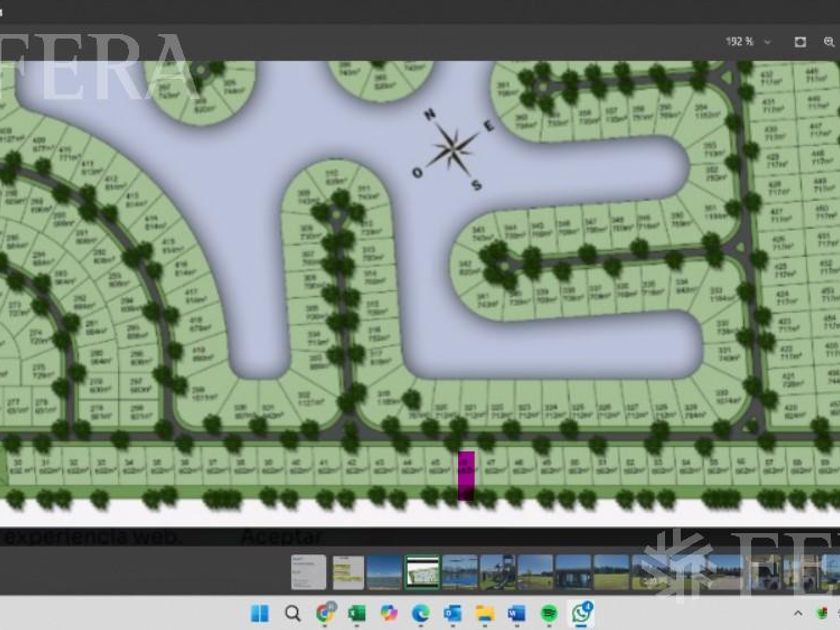This screenshot has height=630, width=840.
Task: Open Microsoft Edge from the taskbar
Action: point(421,612)
